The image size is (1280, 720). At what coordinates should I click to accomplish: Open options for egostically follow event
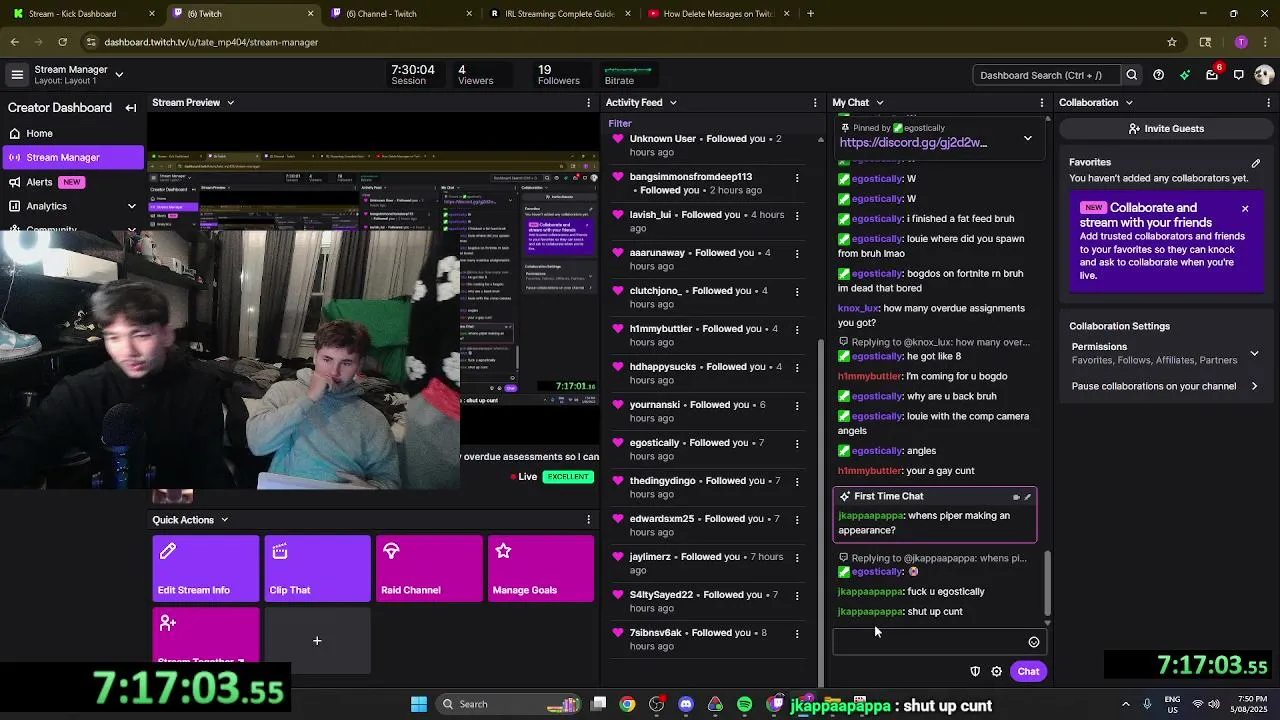[x=797, y=443]
